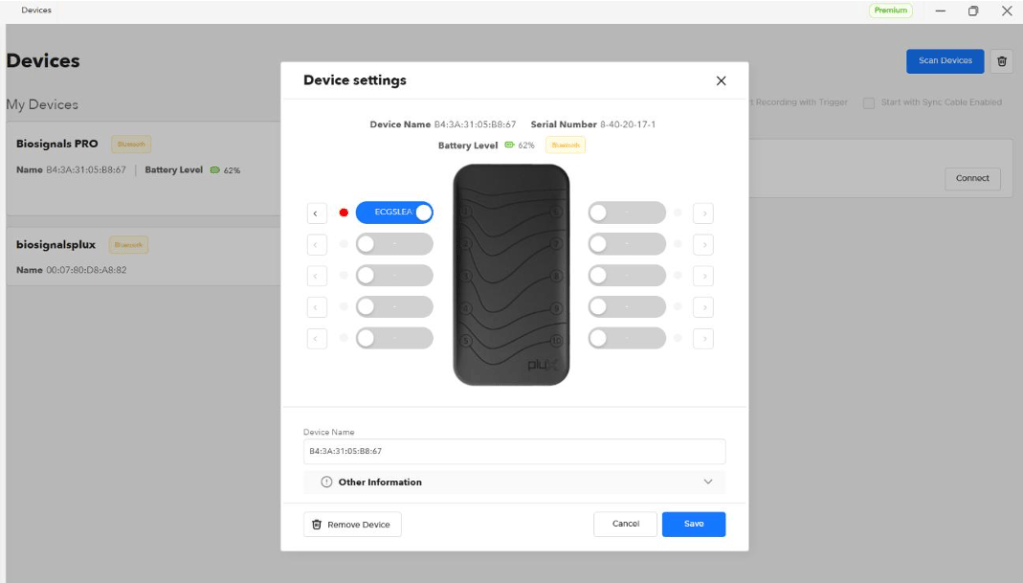Click the right arrow beside channel 6
Image resolution: width=1023 pixels, height=583 pixels.
click(x=703, y=213)
